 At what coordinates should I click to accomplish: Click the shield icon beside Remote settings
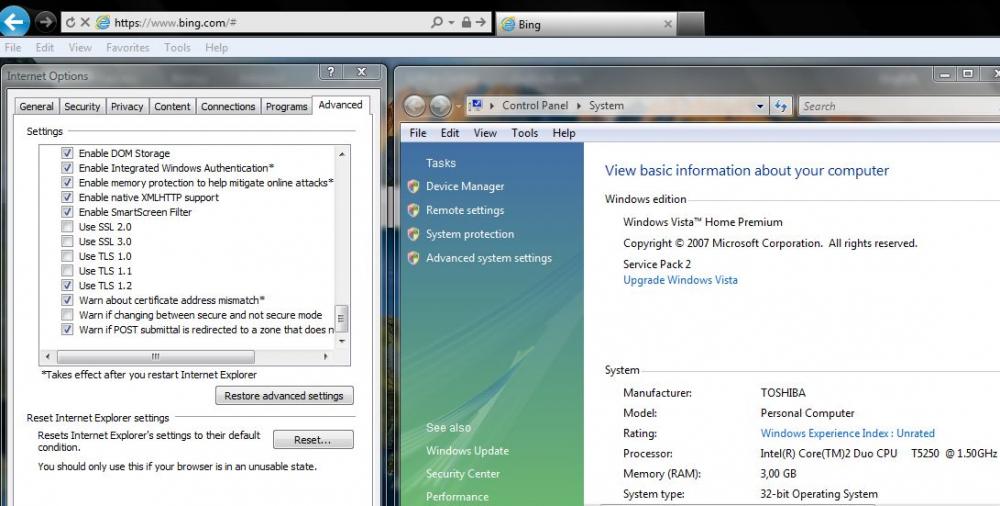(413, 210)
